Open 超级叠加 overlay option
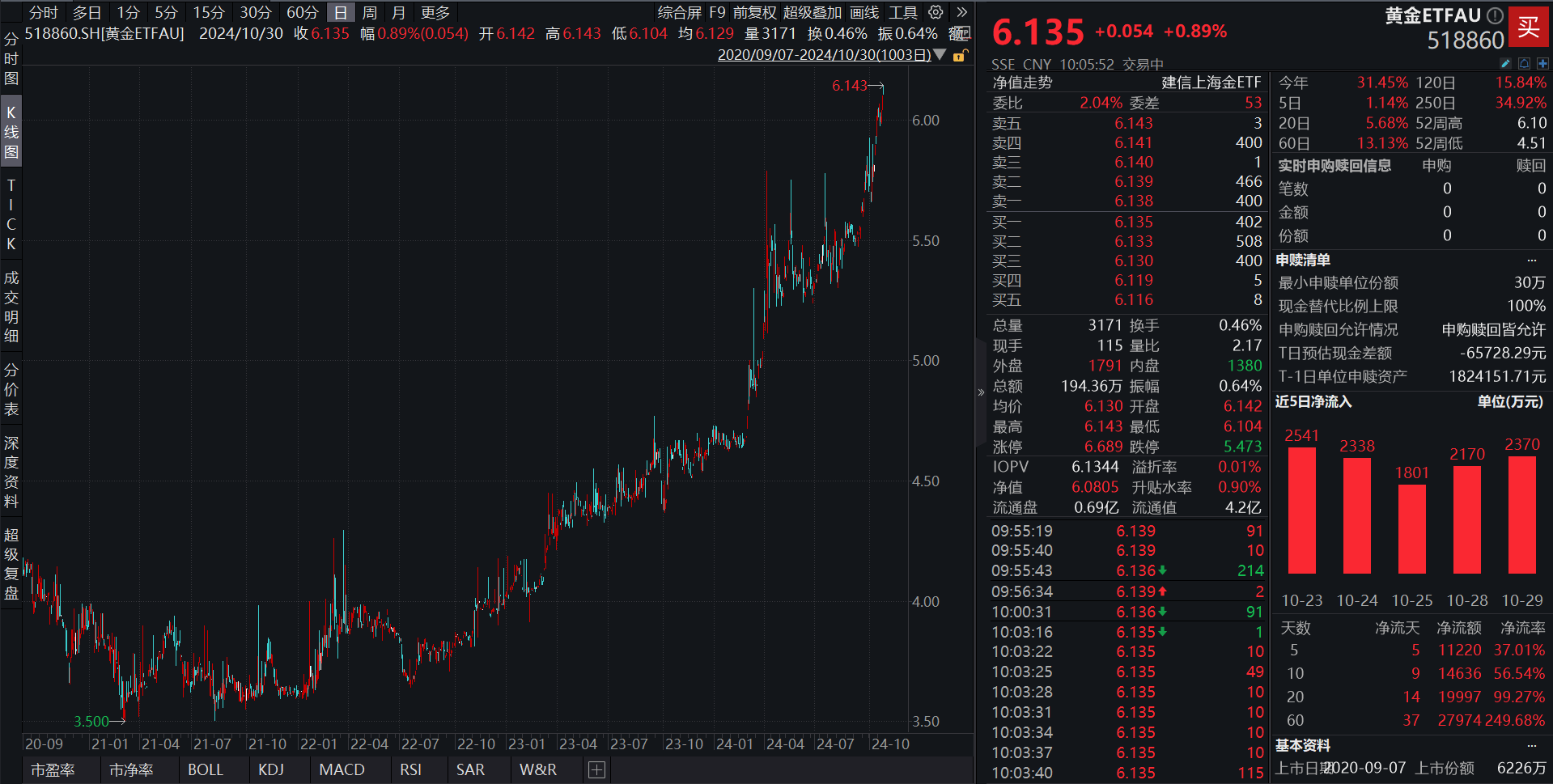Image resolution: width=1553 pixels, height=784 pixels. (813, 12)
